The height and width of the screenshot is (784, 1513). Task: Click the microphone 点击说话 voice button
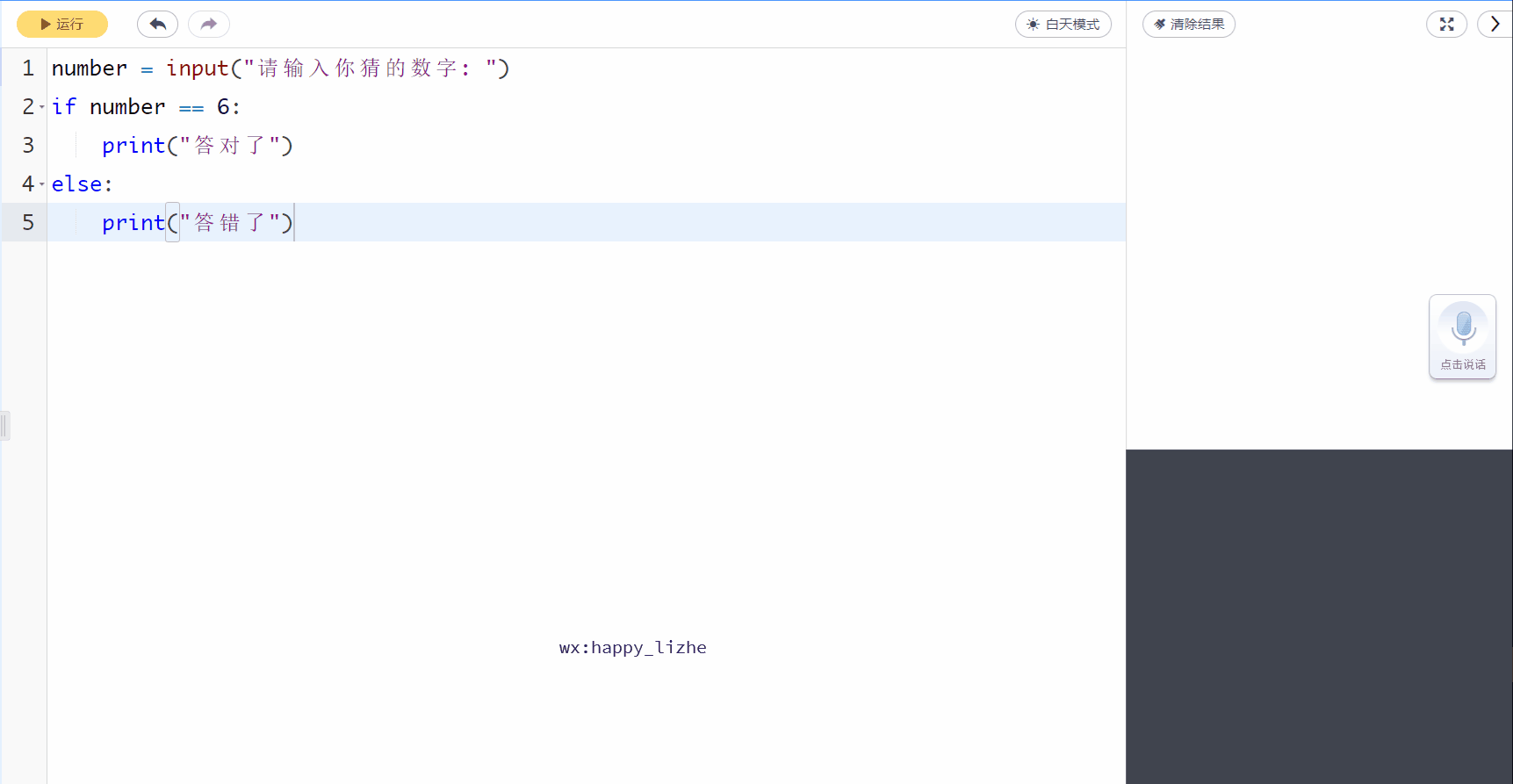1463,336
